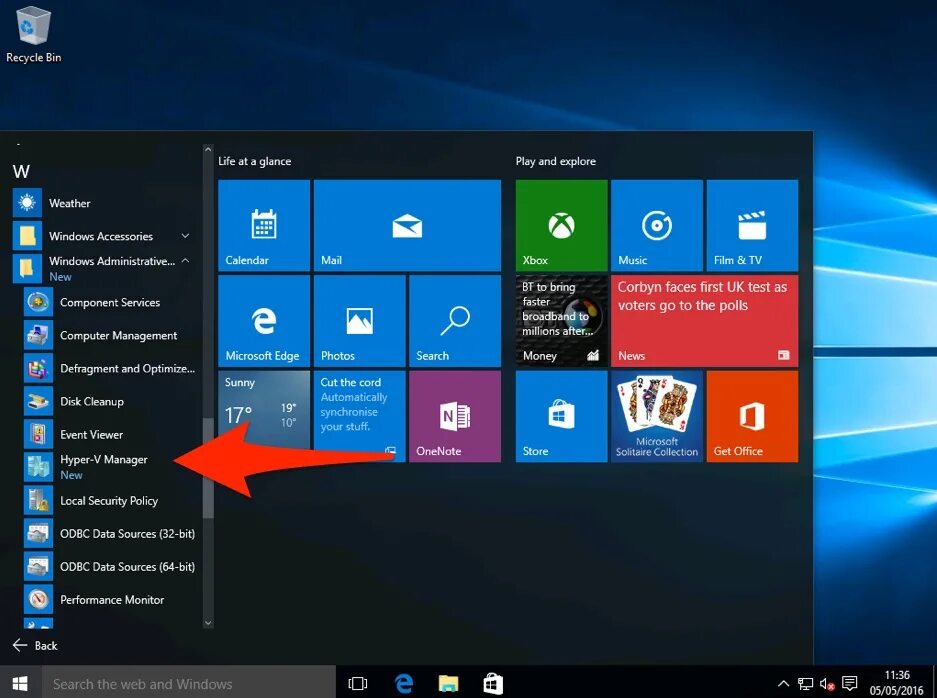Focus the Search the web and Windows box
The width and height of the screenshot is (937, 698).
tap(189, 684)
